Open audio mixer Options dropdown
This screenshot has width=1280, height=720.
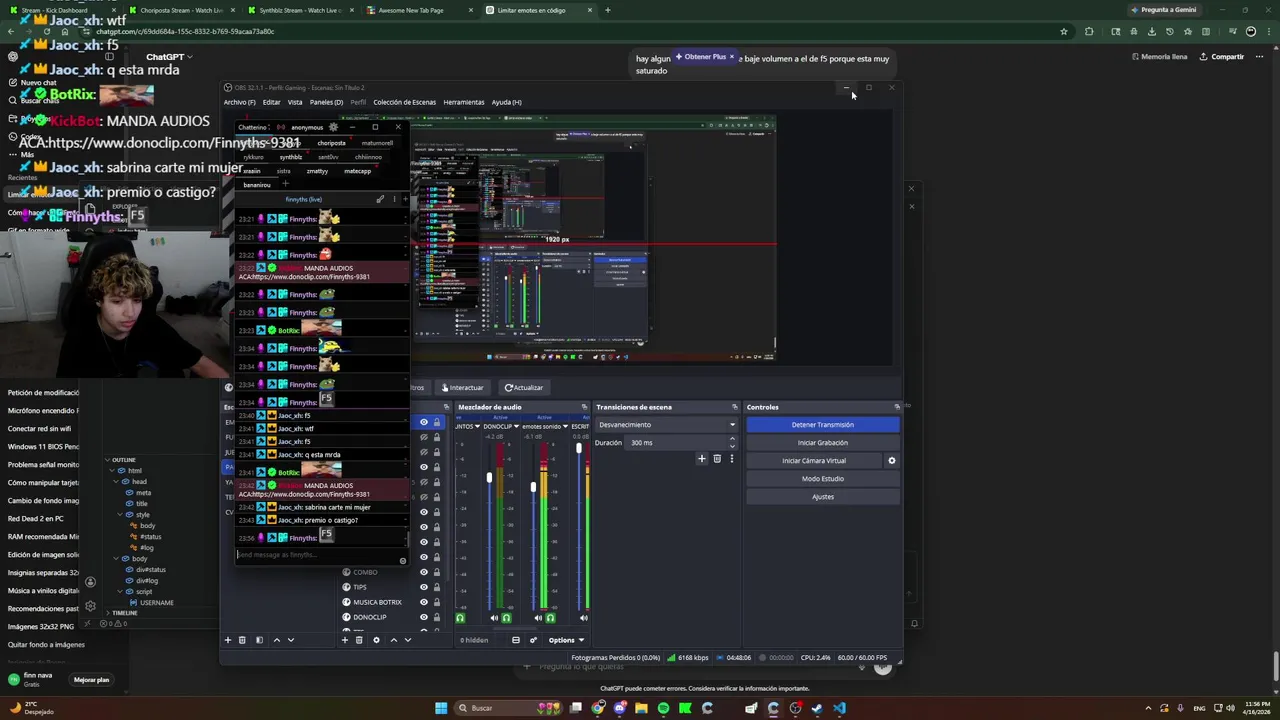click(566, 640)
